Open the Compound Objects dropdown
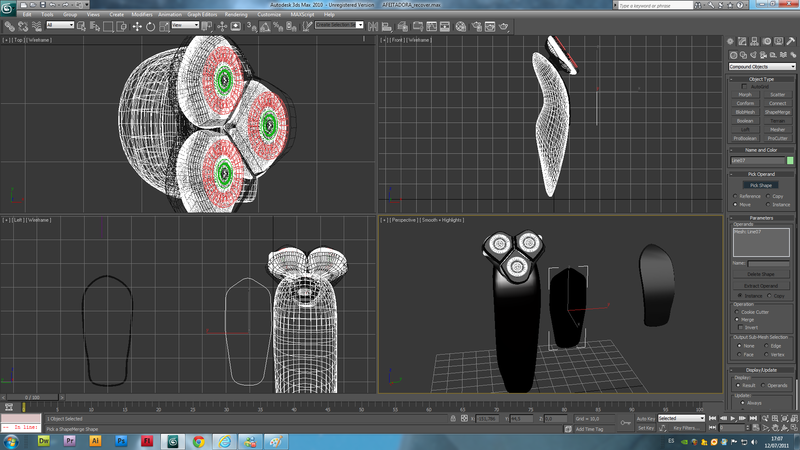Viewport: 800px width, 450px height. (x=762, y=67)
